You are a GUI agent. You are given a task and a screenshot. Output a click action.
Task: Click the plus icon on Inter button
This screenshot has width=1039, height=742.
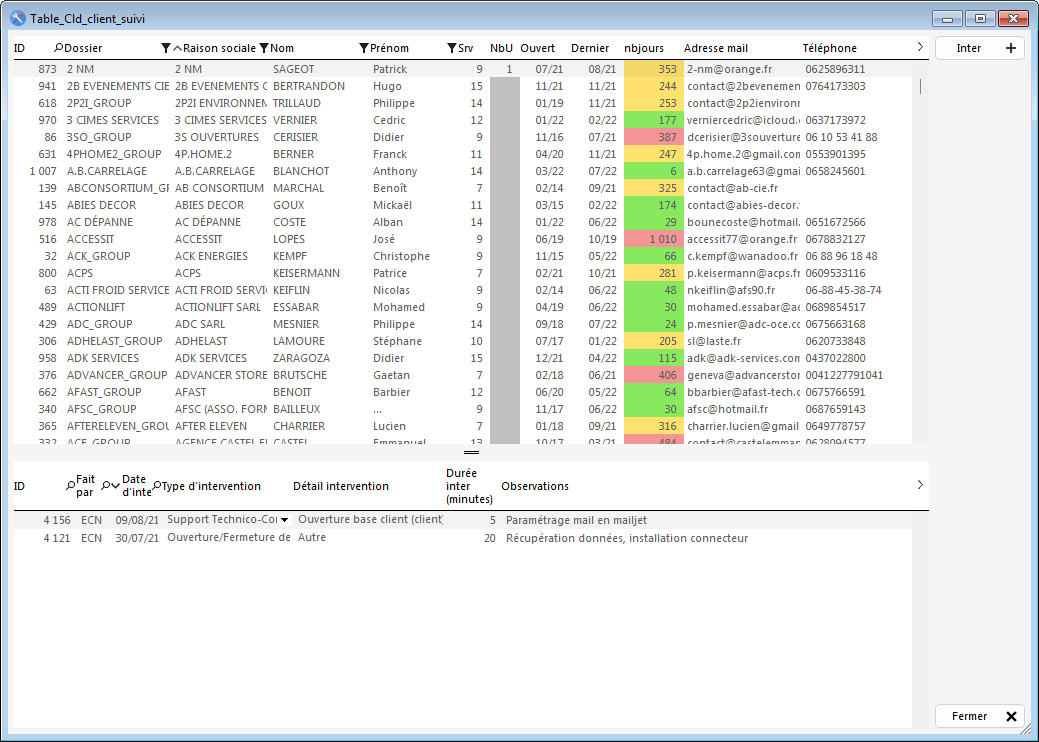(x=1010, y=48)
